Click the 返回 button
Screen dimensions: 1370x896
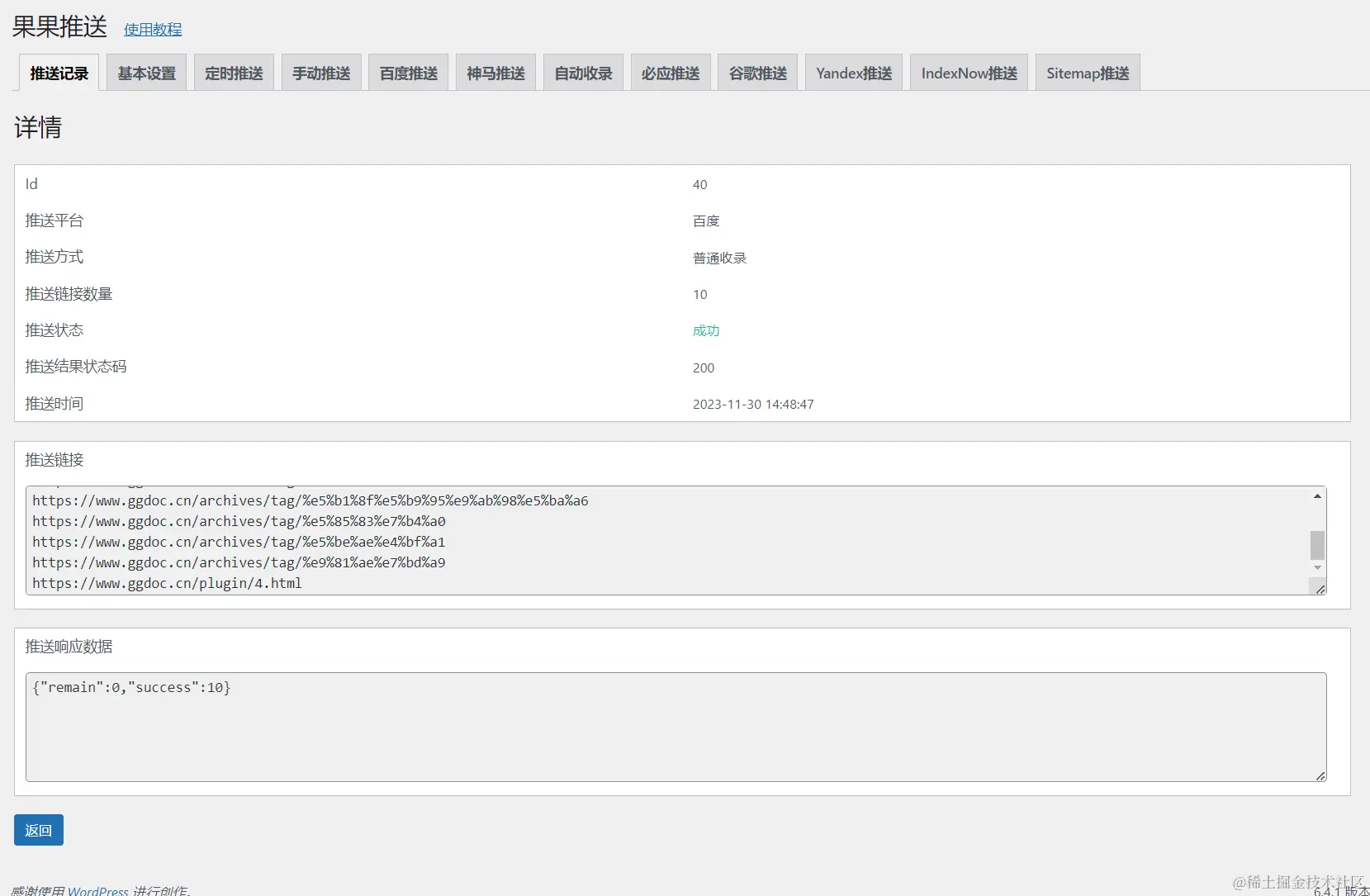click(x=39, y=830)
